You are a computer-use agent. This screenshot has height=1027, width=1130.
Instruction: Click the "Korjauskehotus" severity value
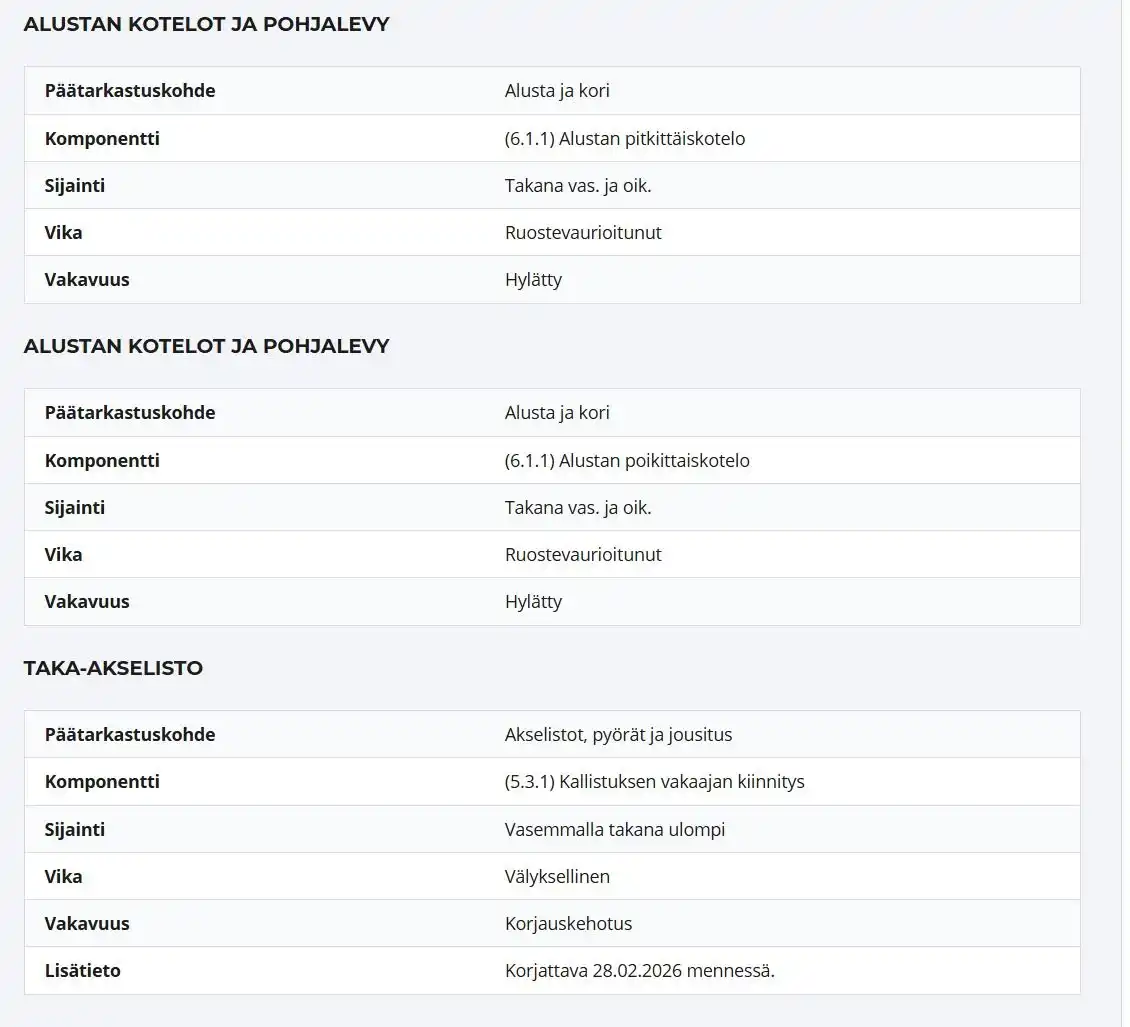pyautogui.click(x=568, y=924)
